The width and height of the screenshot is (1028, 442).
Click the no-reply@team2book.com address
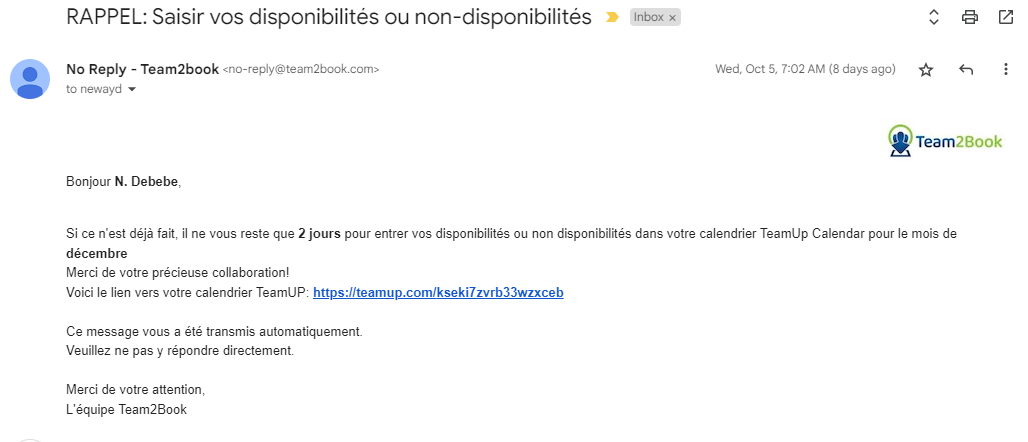pyautogui.click(x=301, y=70)
